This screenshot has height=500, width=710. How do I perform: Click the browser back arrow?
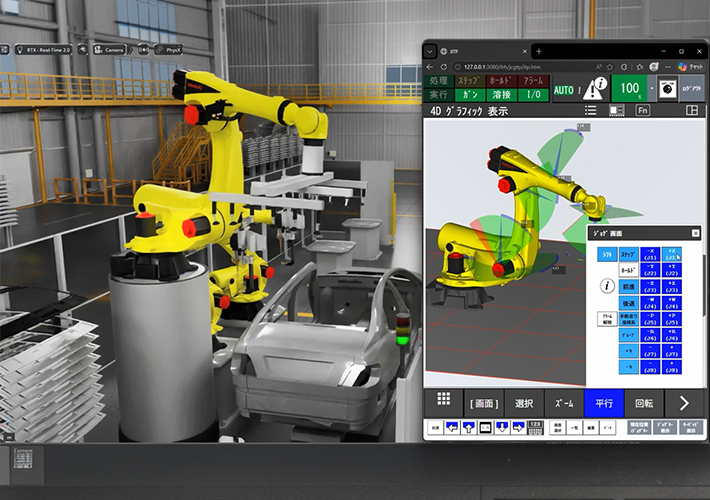pyautogui.click(x=430, y=67)
